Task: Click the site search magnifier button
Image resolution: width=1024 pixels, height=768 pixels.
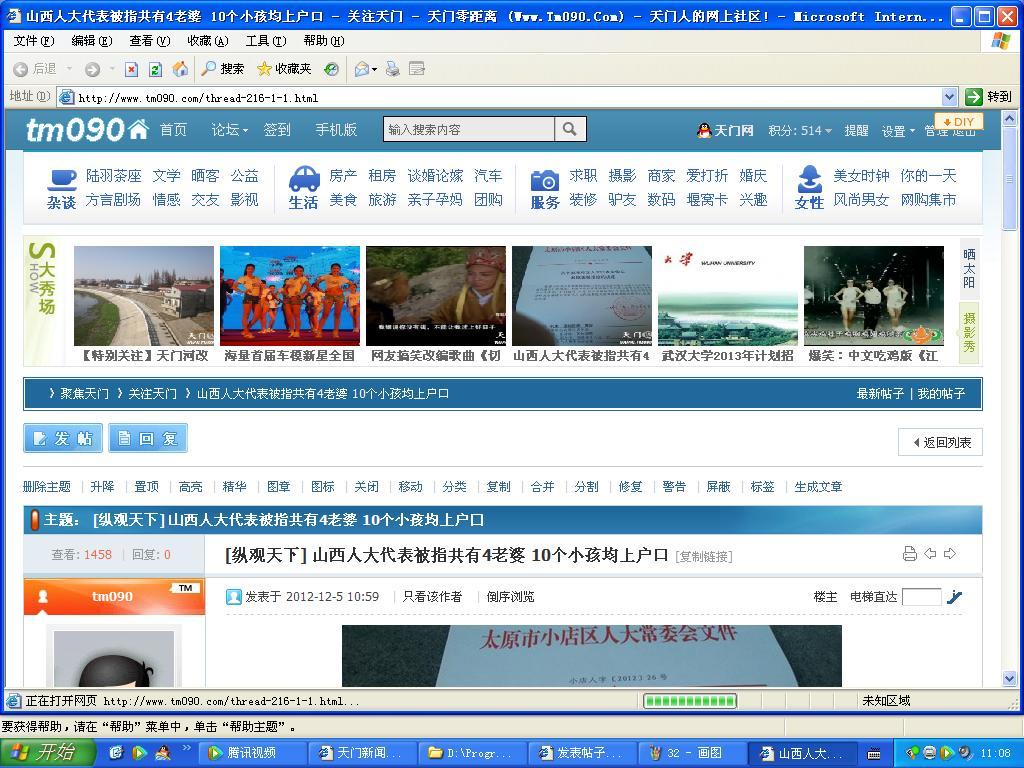Action: [x=570, y=129]
